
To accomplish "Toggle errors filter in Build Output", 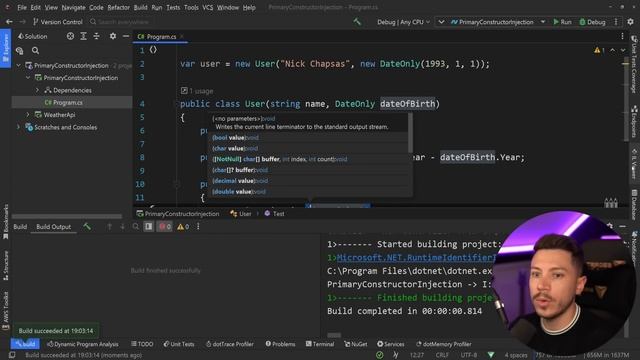I will coord(165,227).
